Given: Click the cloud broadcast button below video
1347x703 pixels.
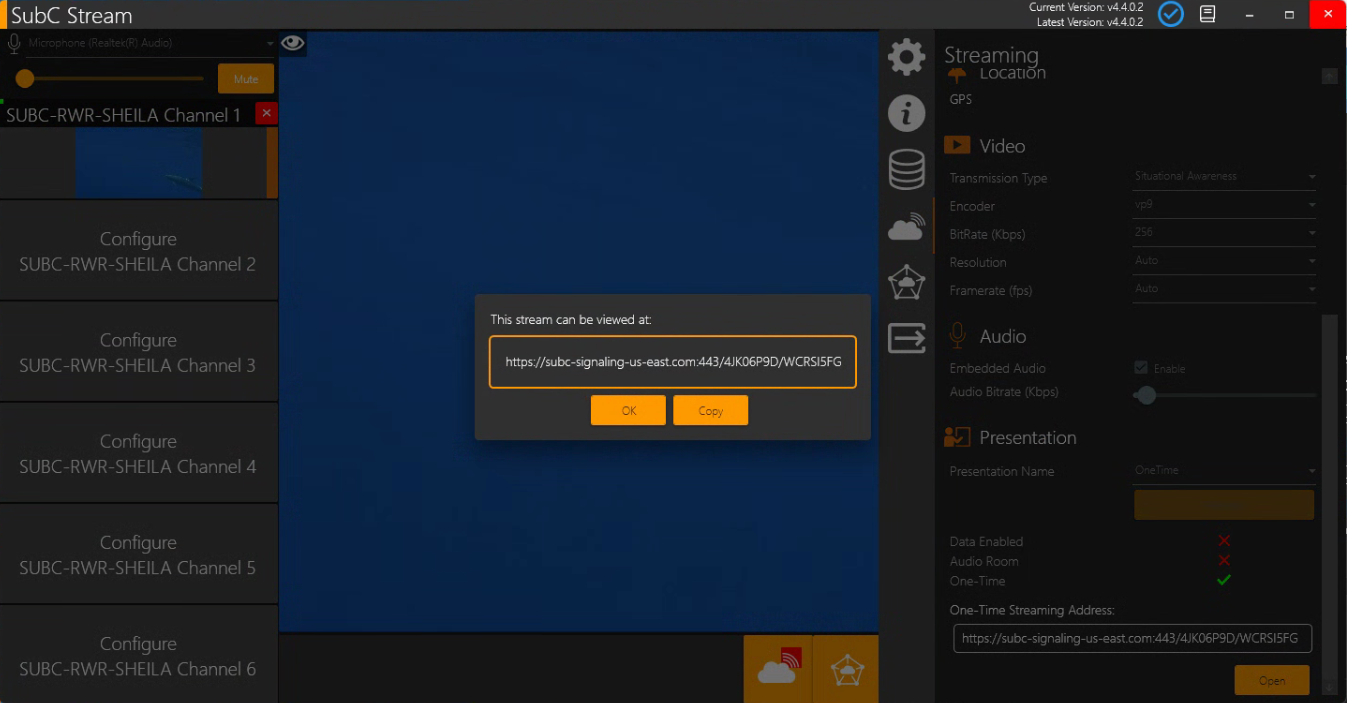Looking at the screenshot, I should point(778,669).
